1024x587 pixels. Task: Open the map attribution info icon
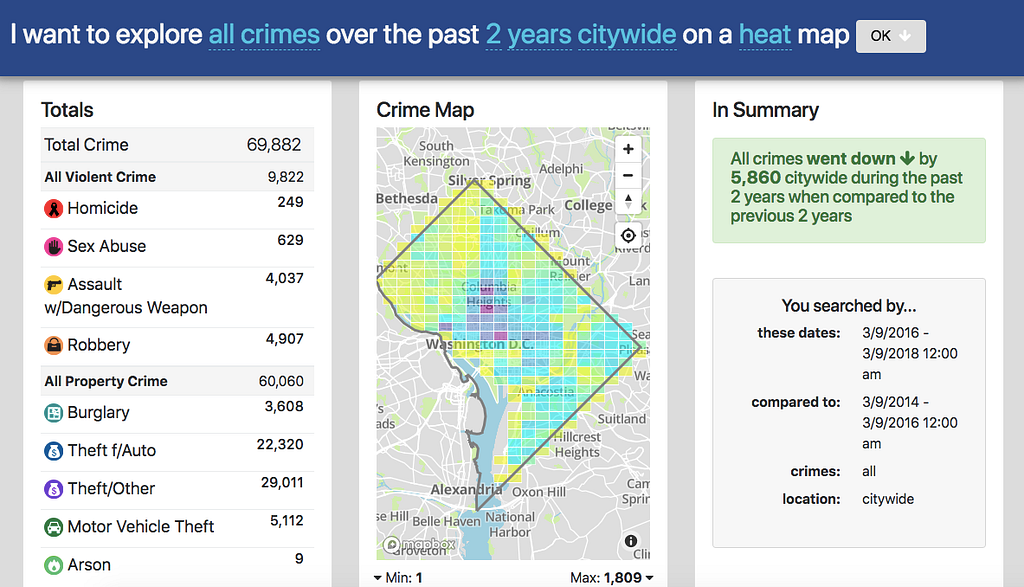[631, 541]
